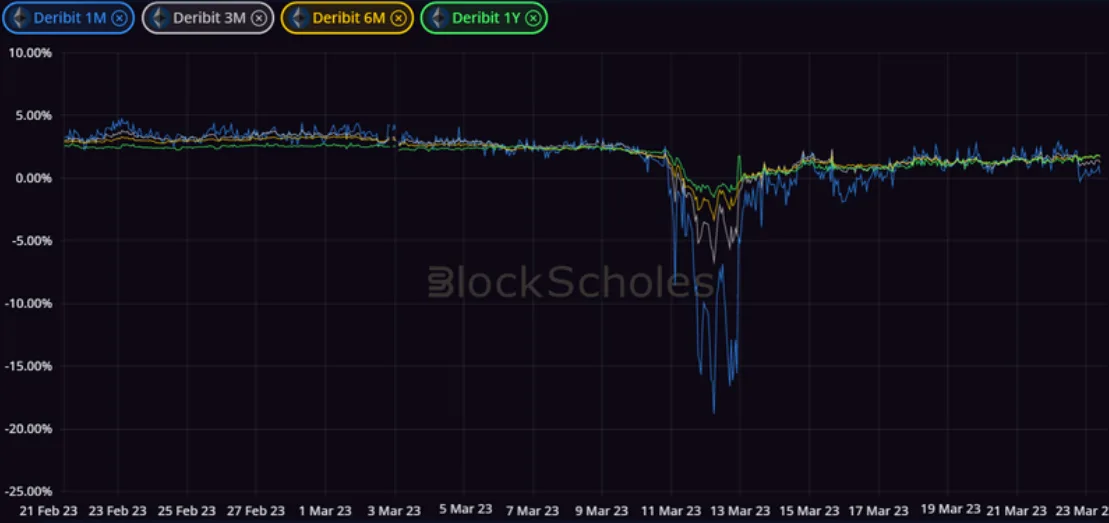Click the Ethereum icon in Deribit 6M chip
This screenshot has height=523, width=1109.
pos(299,18)
